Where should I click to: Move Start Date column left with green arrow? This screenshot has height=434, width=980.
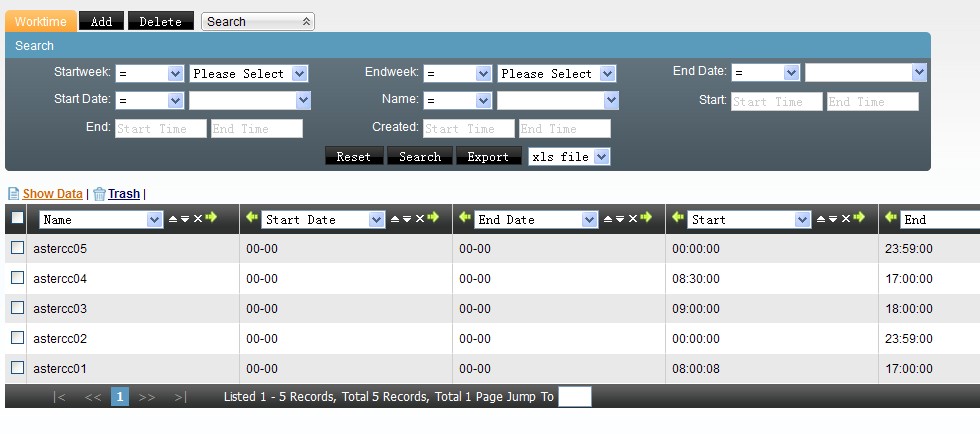[252, 218]
